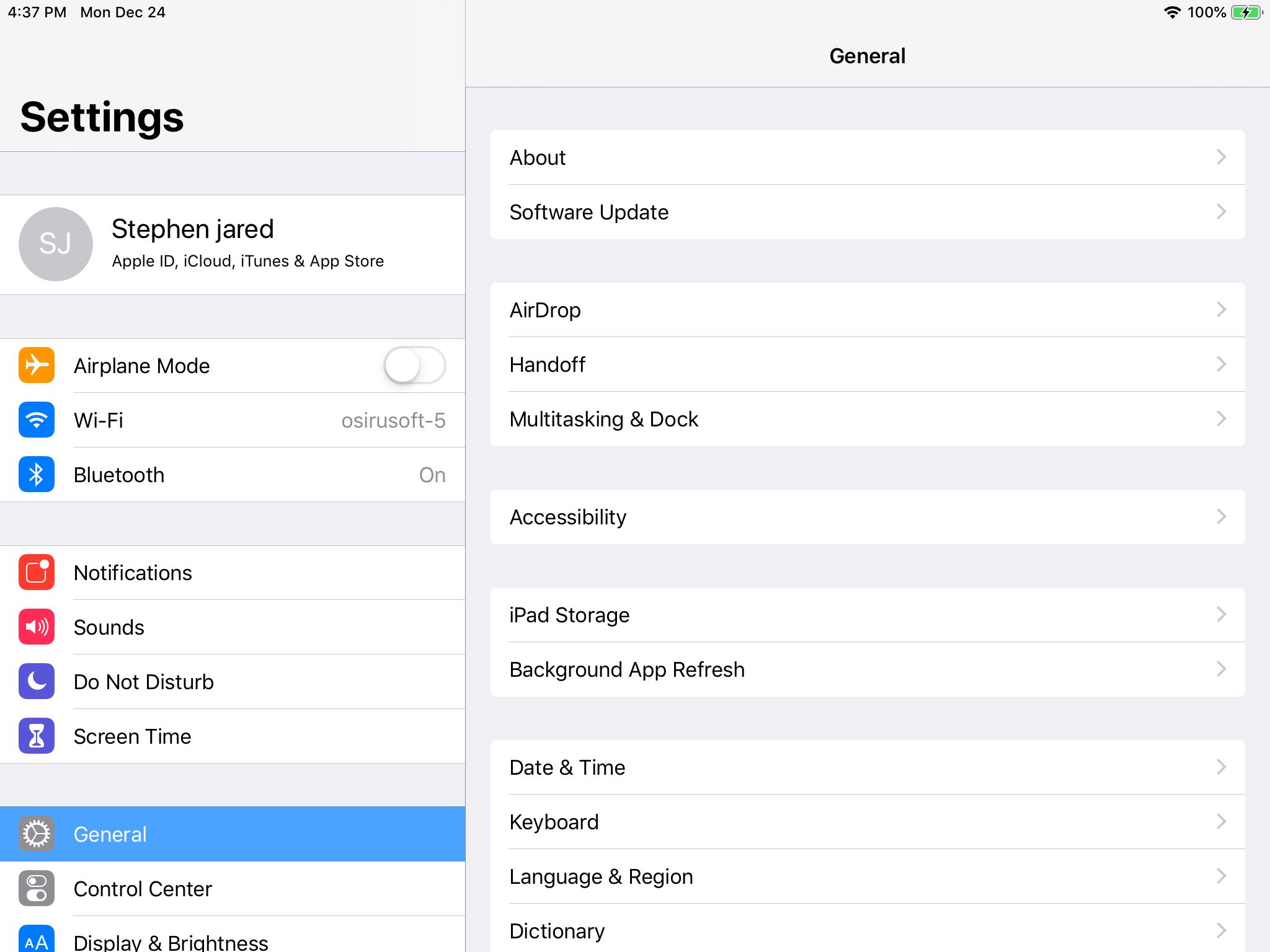Tap the iPad Storage row chevron
The height and width of the screenshot is (952, 1270).
click(1221, 614)
